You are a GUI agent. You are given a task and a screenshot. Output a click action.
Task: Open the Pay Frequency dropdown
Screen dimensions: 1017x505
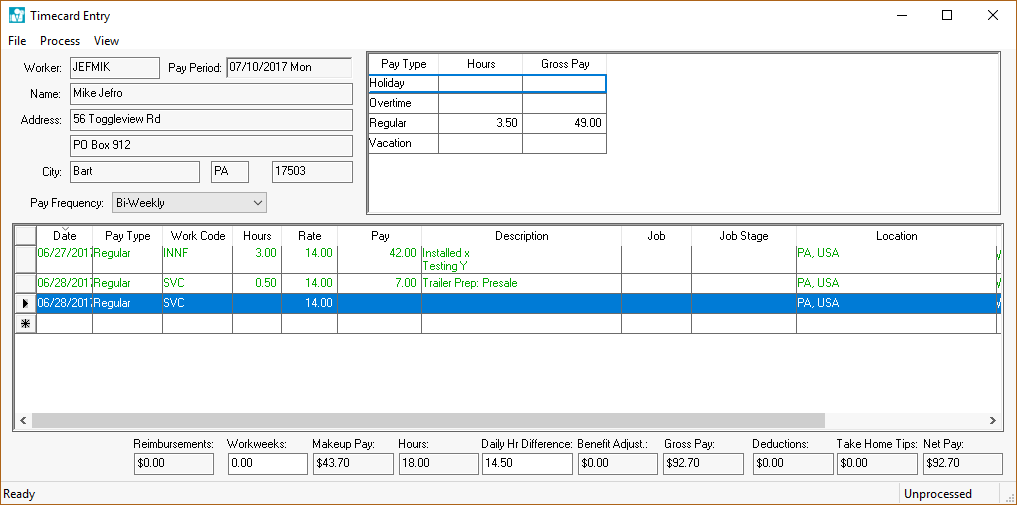(189, 203)
